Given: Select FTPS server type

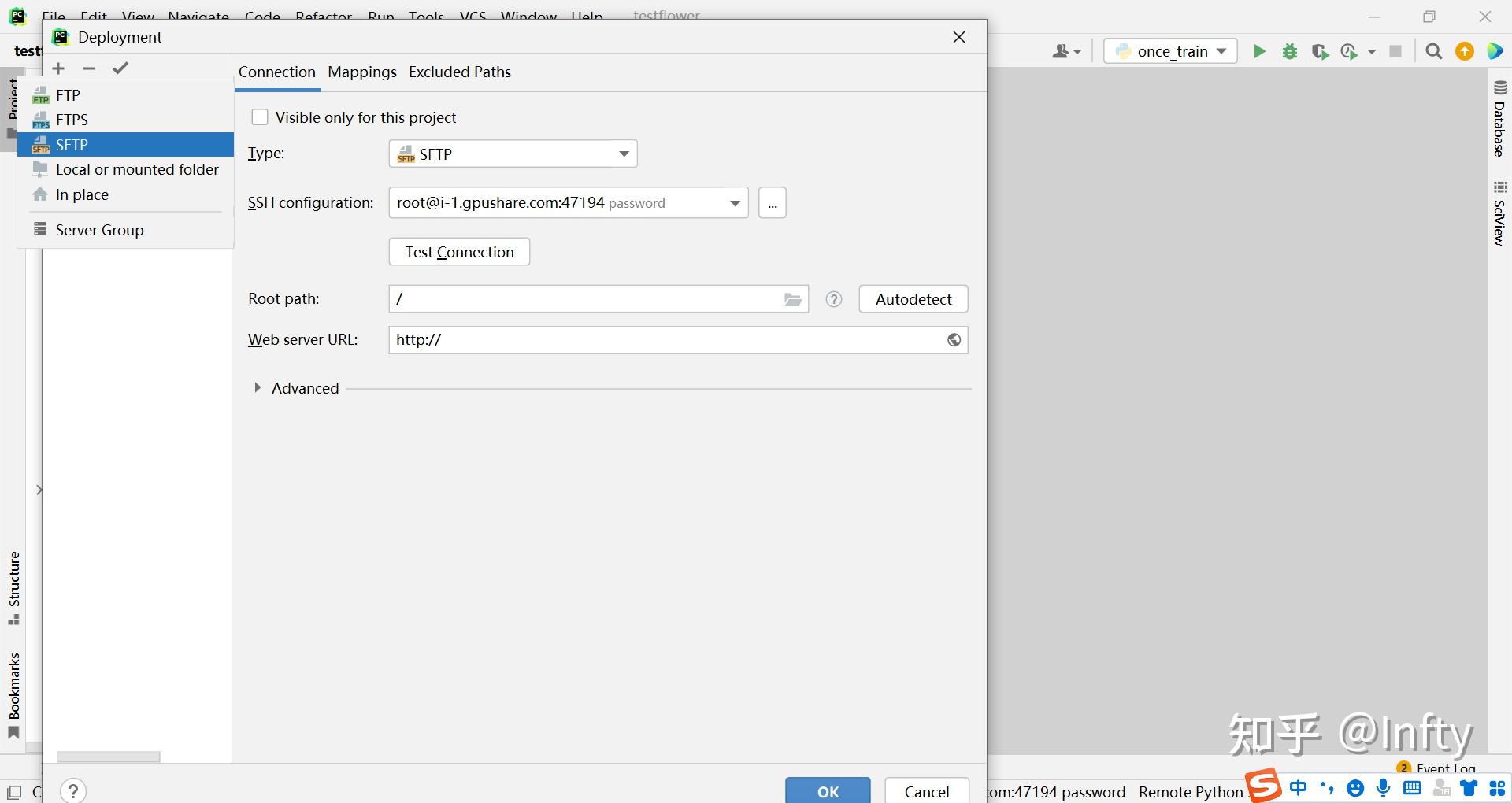Looking at the screenshot, I should tap(126, 120).
